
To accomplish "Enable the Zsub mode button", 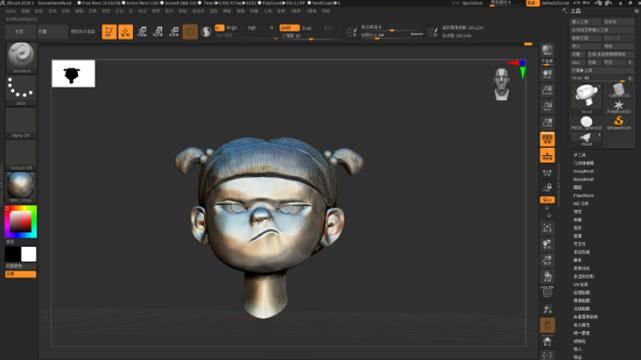I will coord(307,28).
